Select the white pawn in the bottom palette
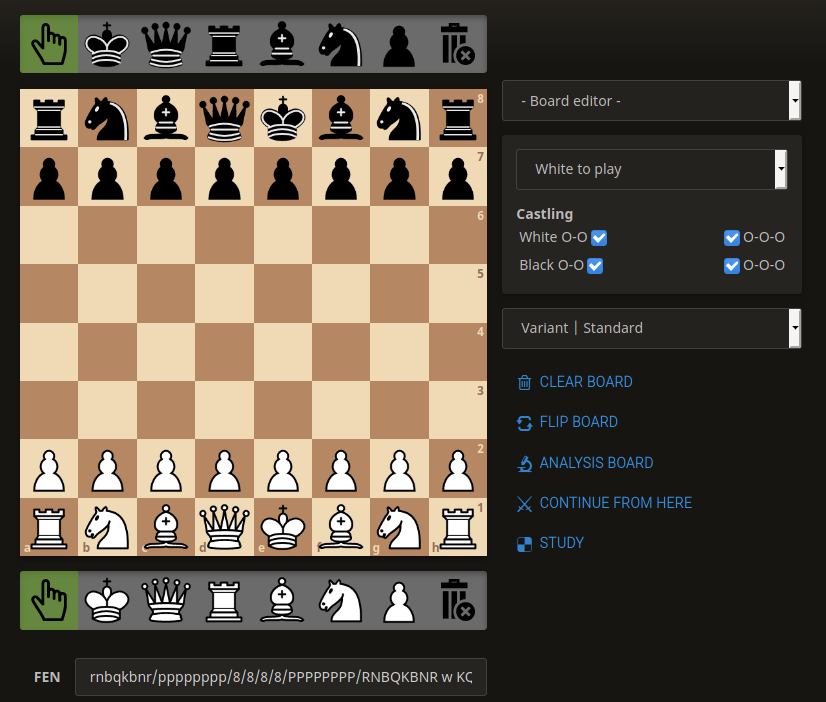 pyautogui.click(x=398, y=600)
